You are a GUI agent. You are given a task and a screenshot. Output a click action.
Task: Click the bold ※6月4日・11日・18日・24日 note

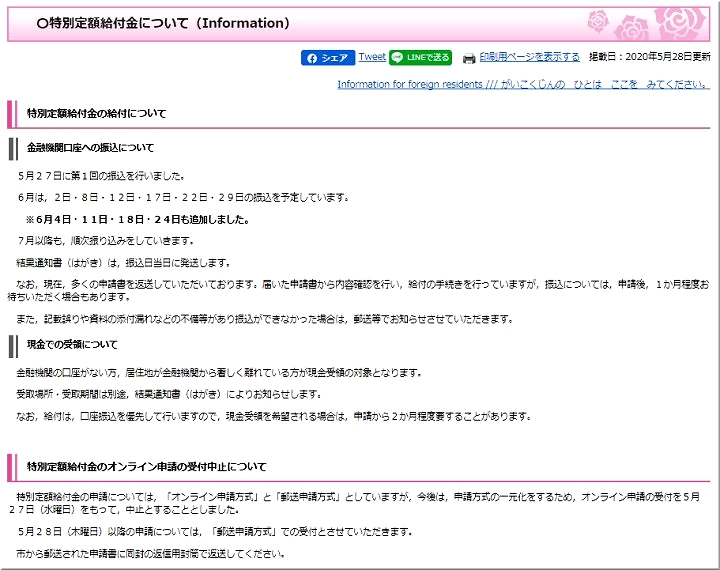coord(137,219)
